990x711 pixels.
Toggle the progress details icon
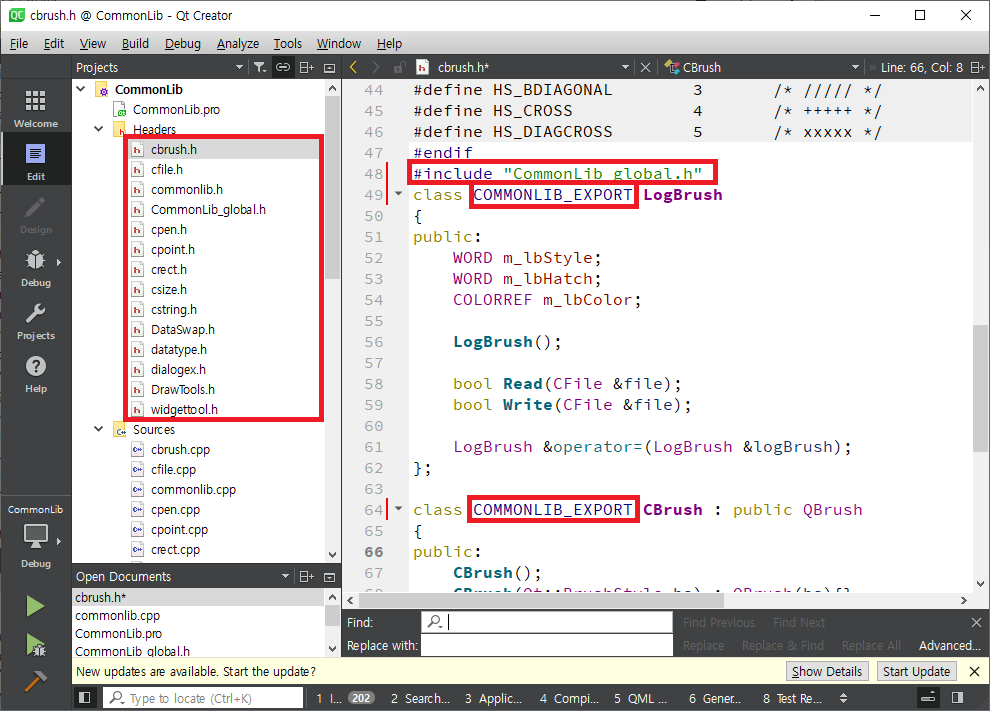[x=929, y=698]
